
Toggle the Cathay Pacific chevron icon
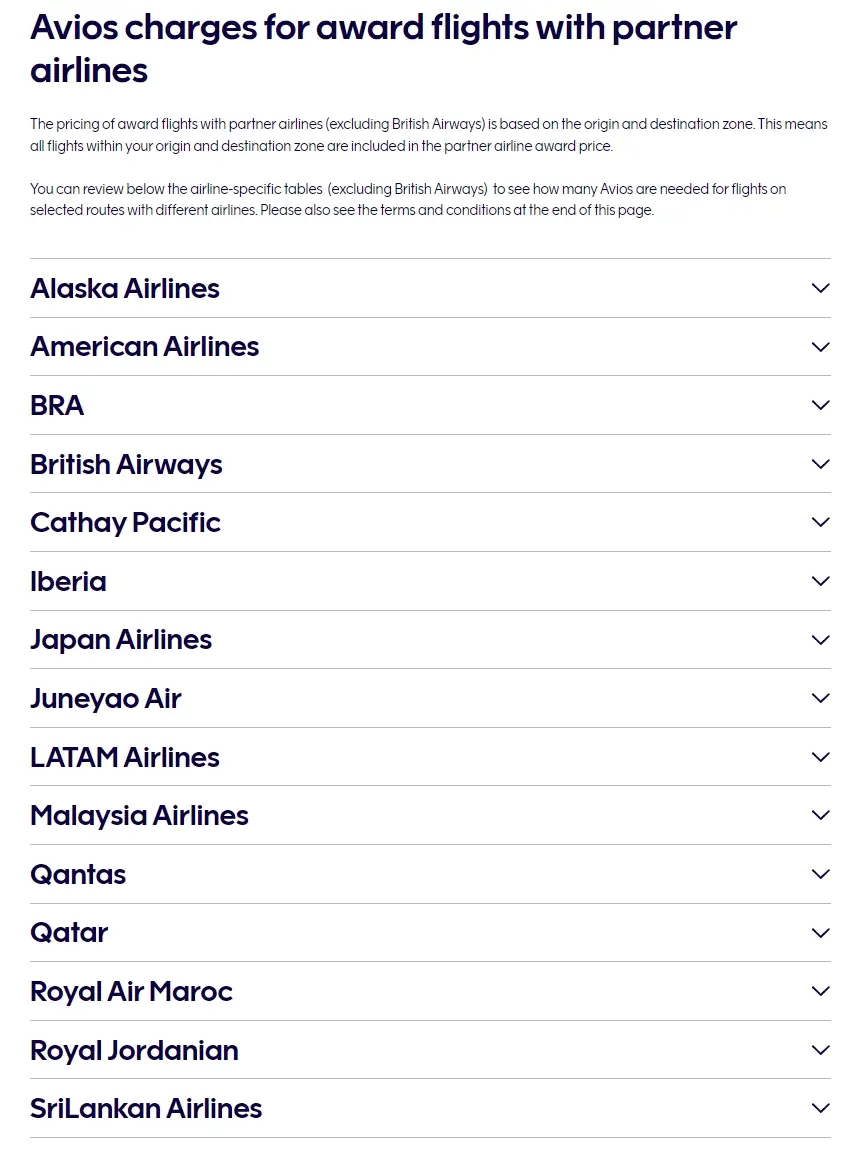point(820,522)
